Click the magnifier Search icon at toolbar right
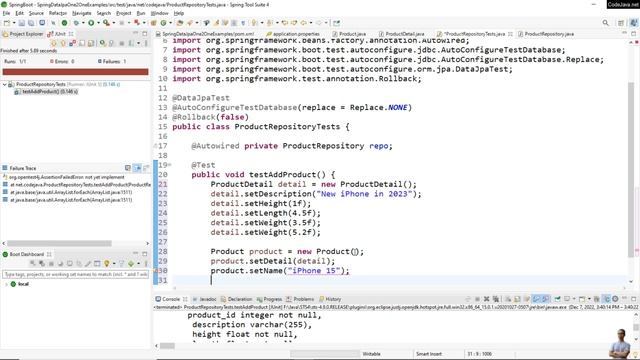The height and width of the screenshot is (360, 640). (x=606, y=23)
